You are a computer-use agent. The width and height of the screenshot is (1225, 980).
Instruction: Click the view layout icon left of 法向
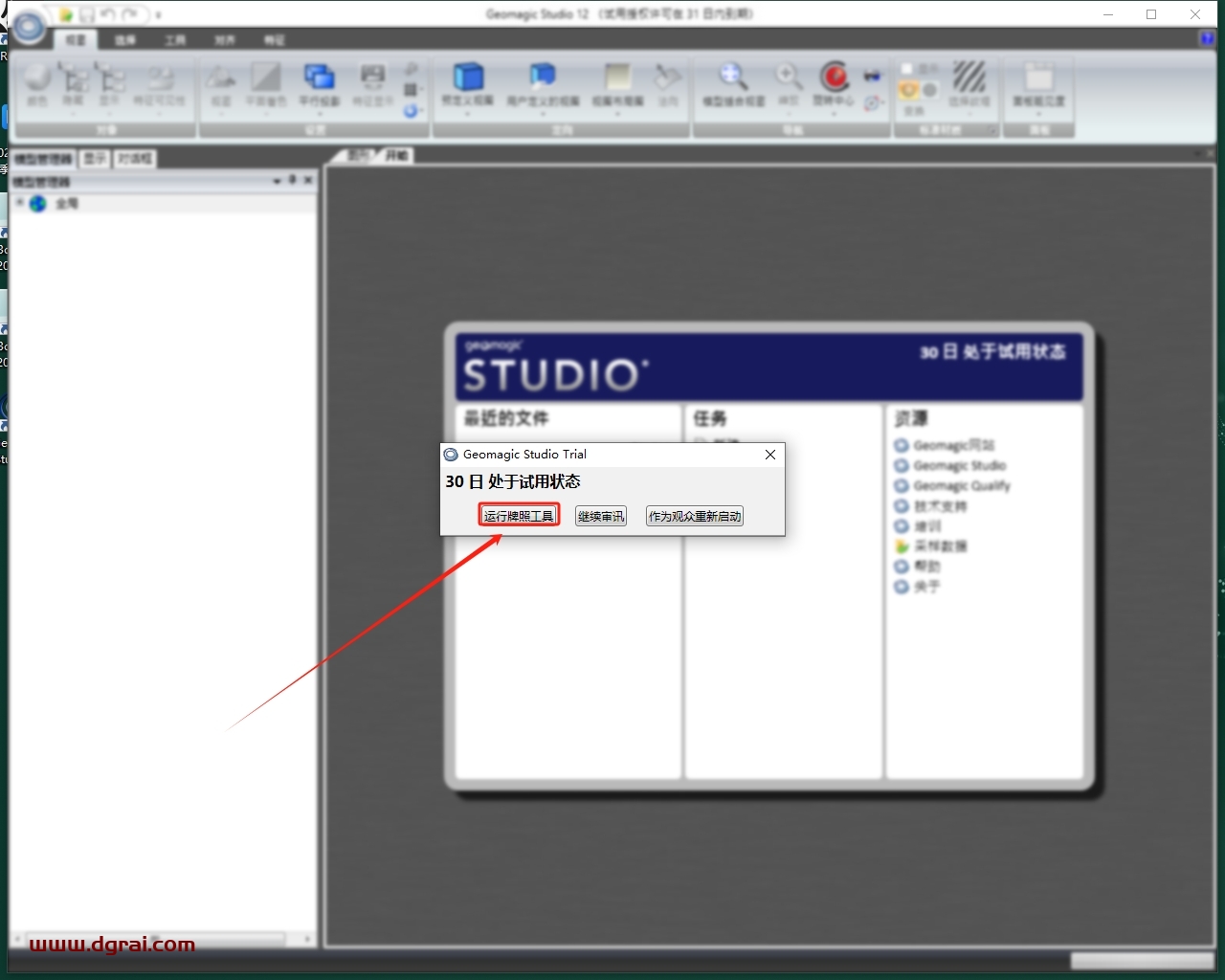(617, 78)
